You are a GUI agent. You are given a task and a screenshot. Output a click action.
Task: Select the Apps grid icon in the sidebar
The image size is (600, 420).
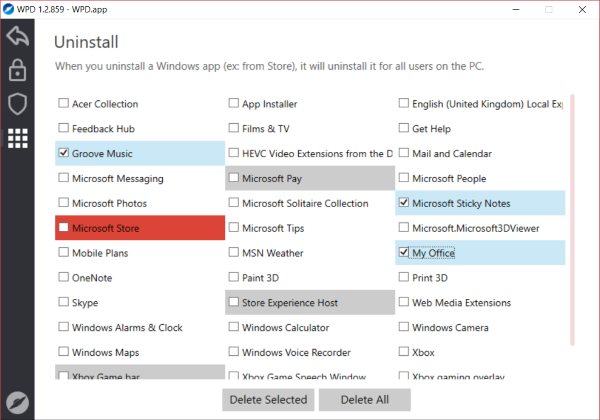tap(17, 138)
